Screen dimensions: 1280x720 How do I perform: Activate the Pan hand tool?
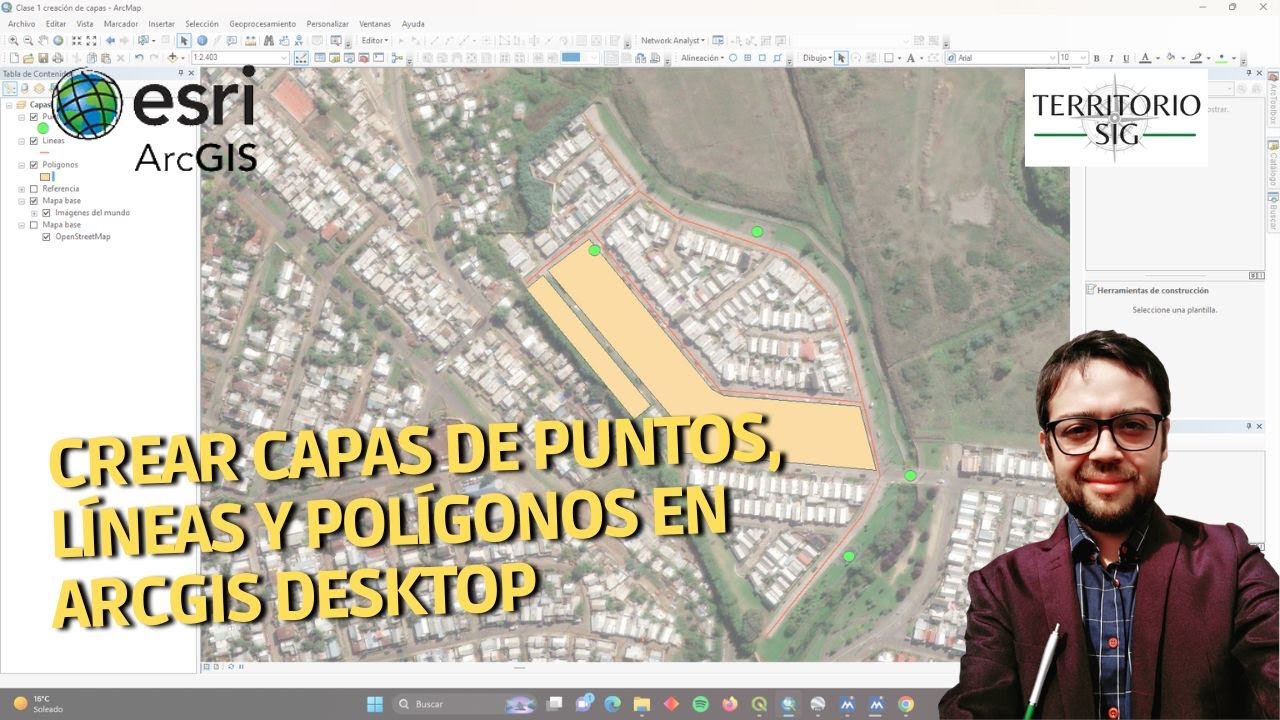point(43,41)
